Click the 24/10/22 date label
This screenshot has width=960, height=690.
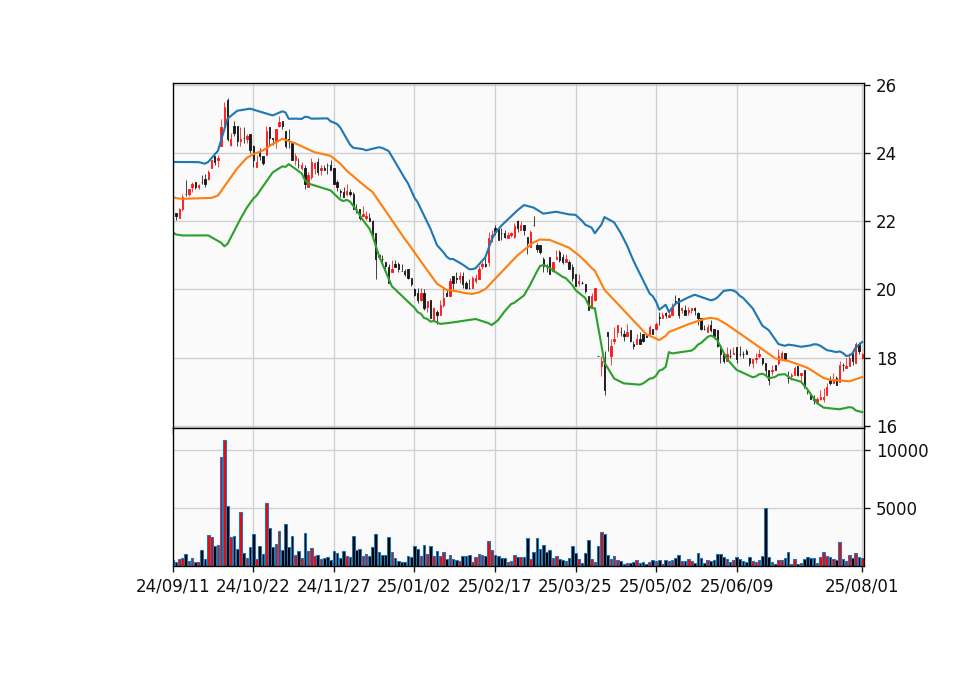pyautogui.click(x=253, y=587)
